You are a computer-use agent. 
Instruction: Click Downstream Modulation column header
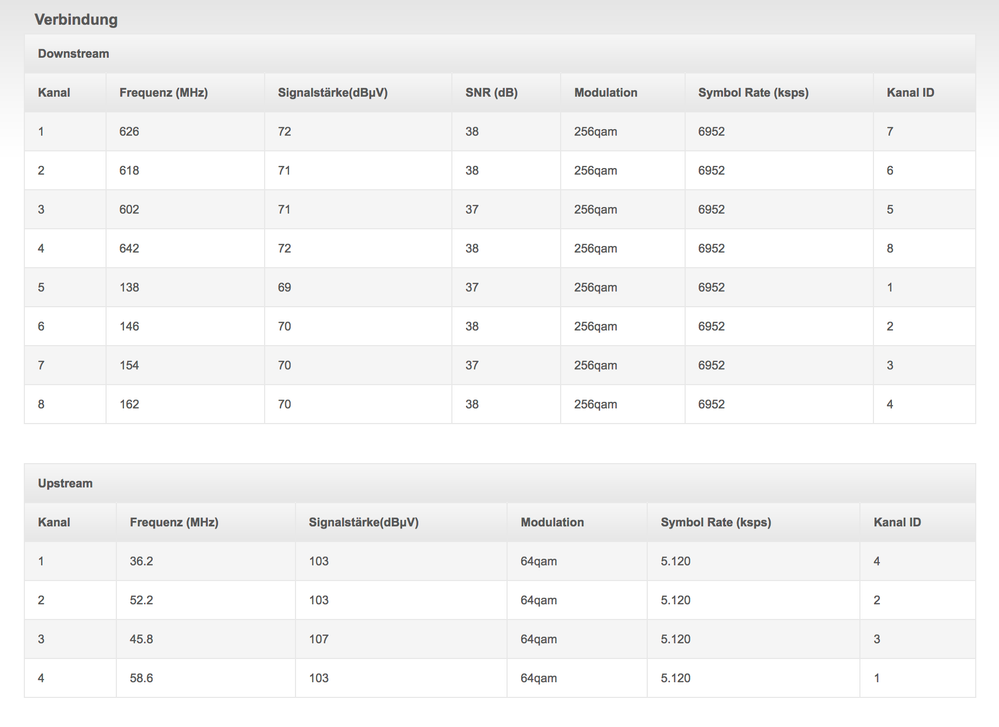605,92
